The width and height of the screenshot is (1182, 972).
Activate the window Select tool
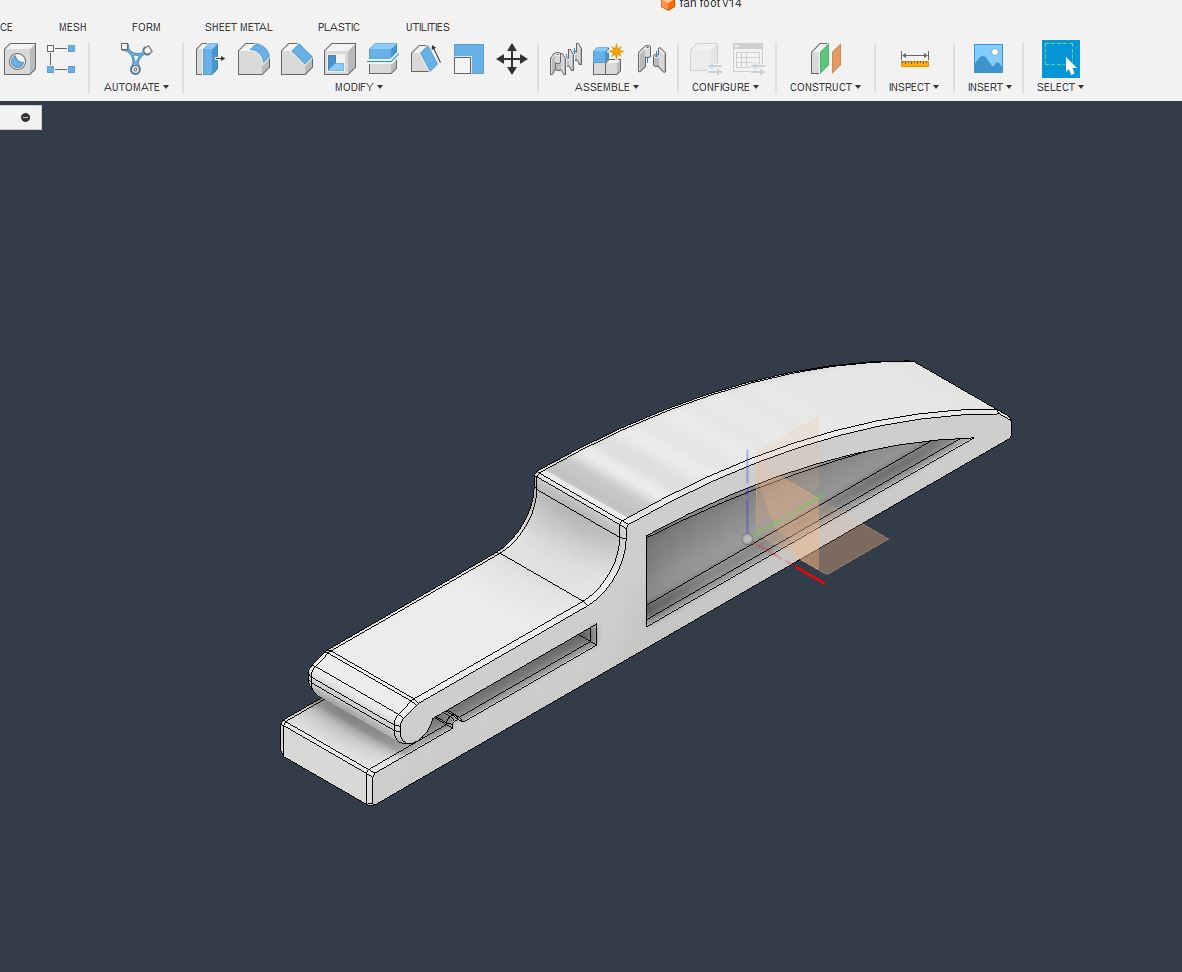click(x=1060, y=59)
